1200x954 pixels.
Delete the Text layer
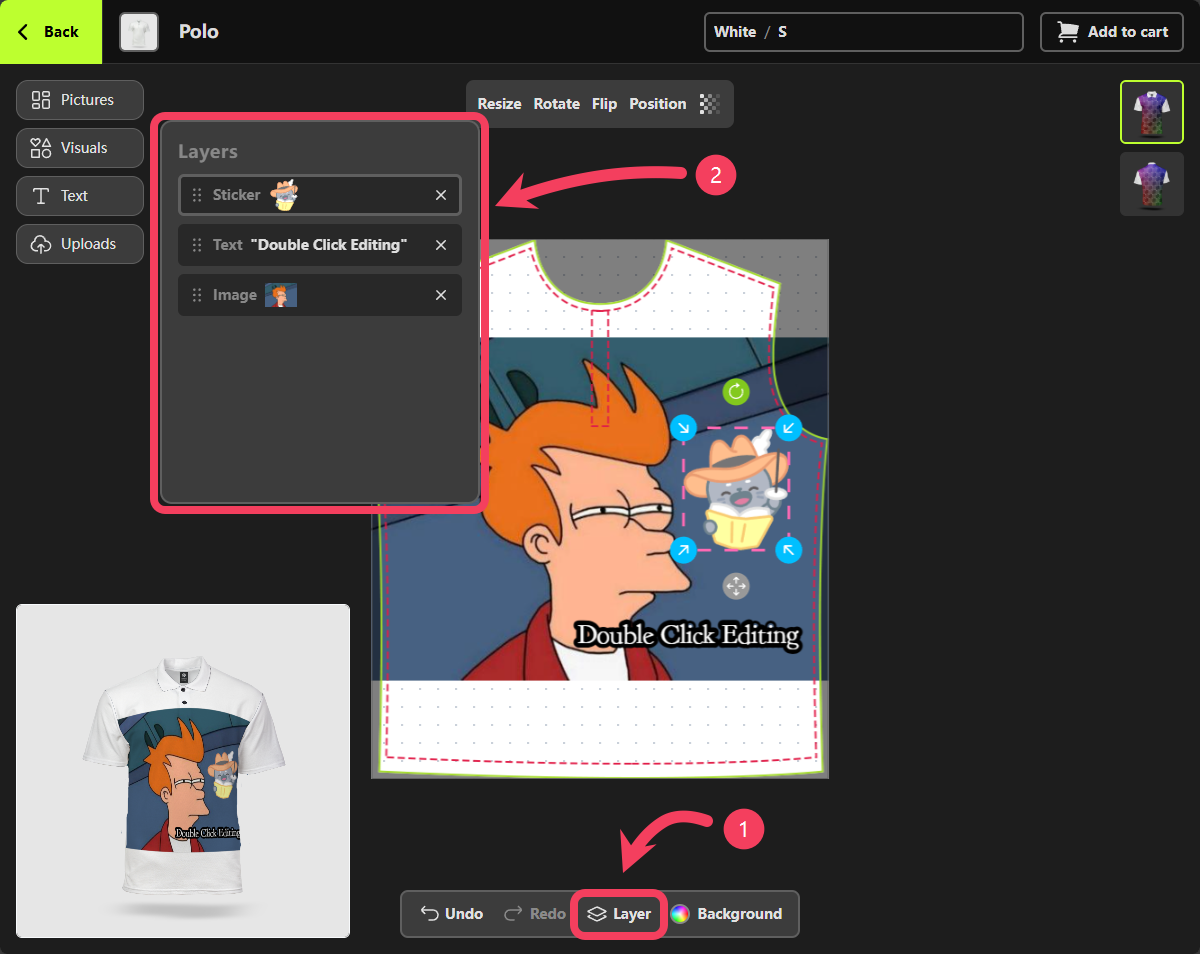click(441, 245)
